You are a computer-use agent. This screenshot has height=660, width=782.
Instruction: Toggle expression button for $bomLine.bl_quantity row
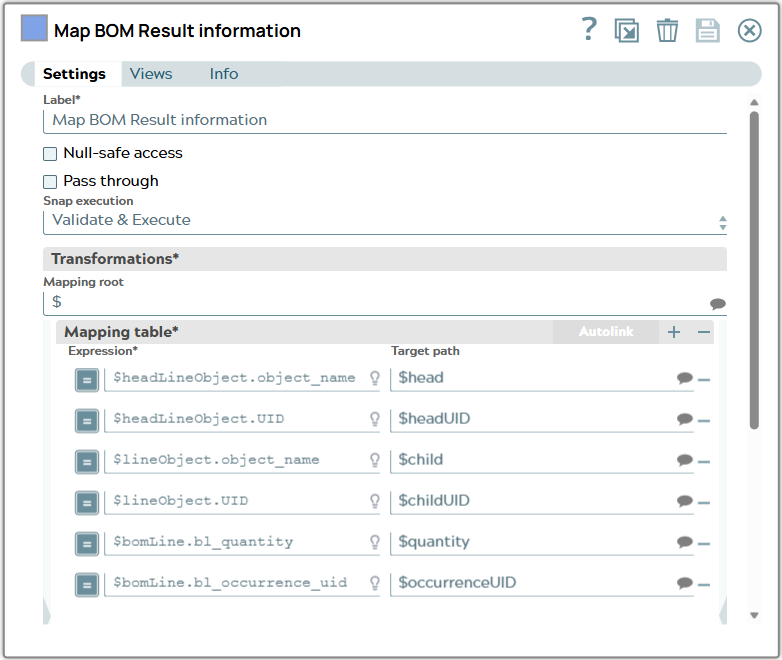click(x=87, y=544)
